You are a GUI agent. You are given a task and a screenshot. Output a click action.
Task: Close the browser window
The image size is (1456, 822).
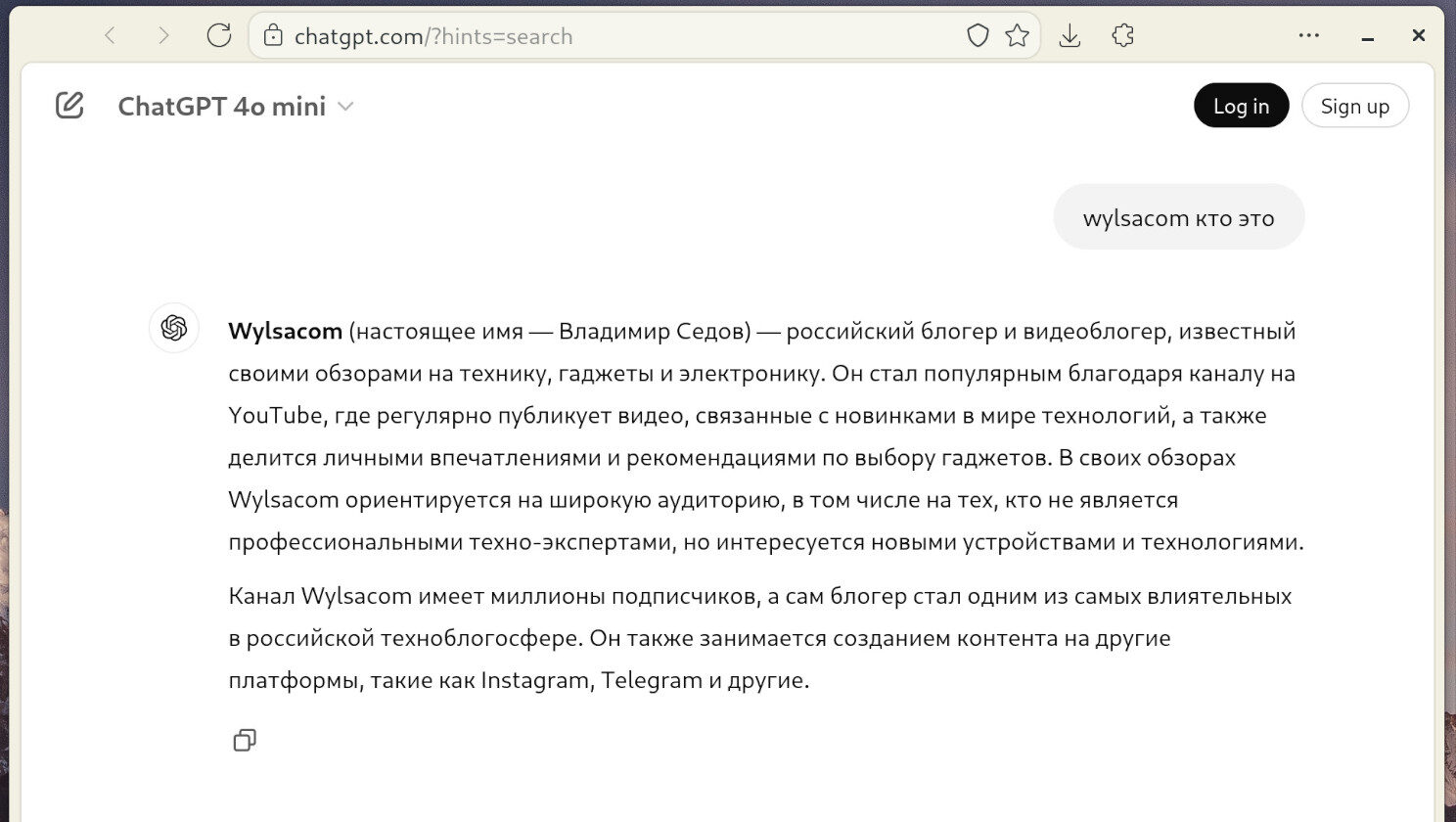[x=1419, y=35]
